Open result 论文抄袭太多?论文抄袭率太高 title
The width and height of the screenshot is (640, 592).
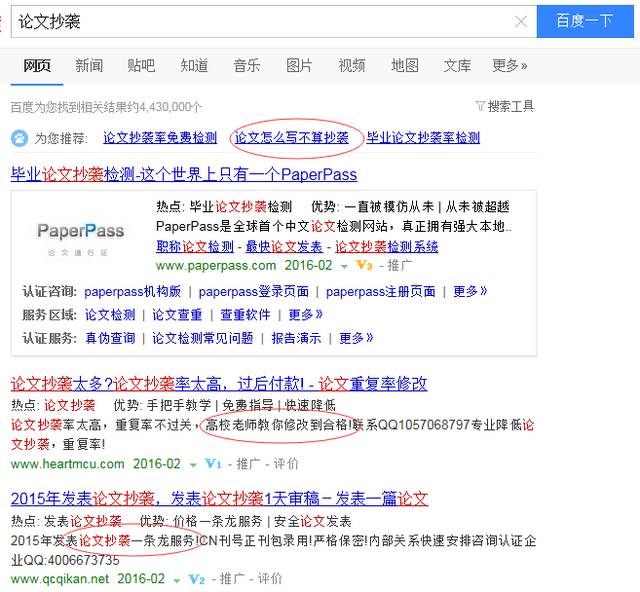click(x=219, y=384)
